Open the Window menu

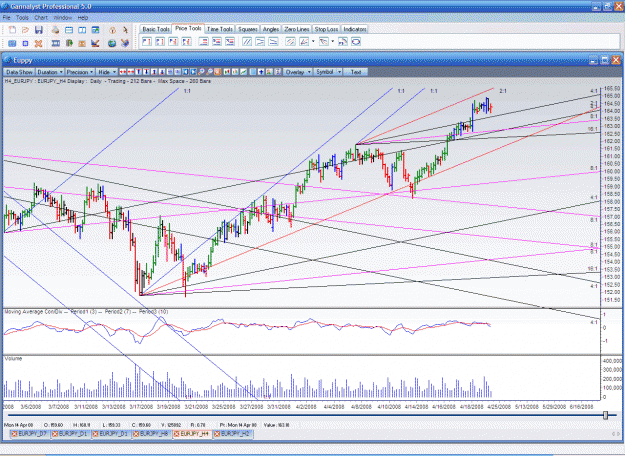[x=63, y=18]
